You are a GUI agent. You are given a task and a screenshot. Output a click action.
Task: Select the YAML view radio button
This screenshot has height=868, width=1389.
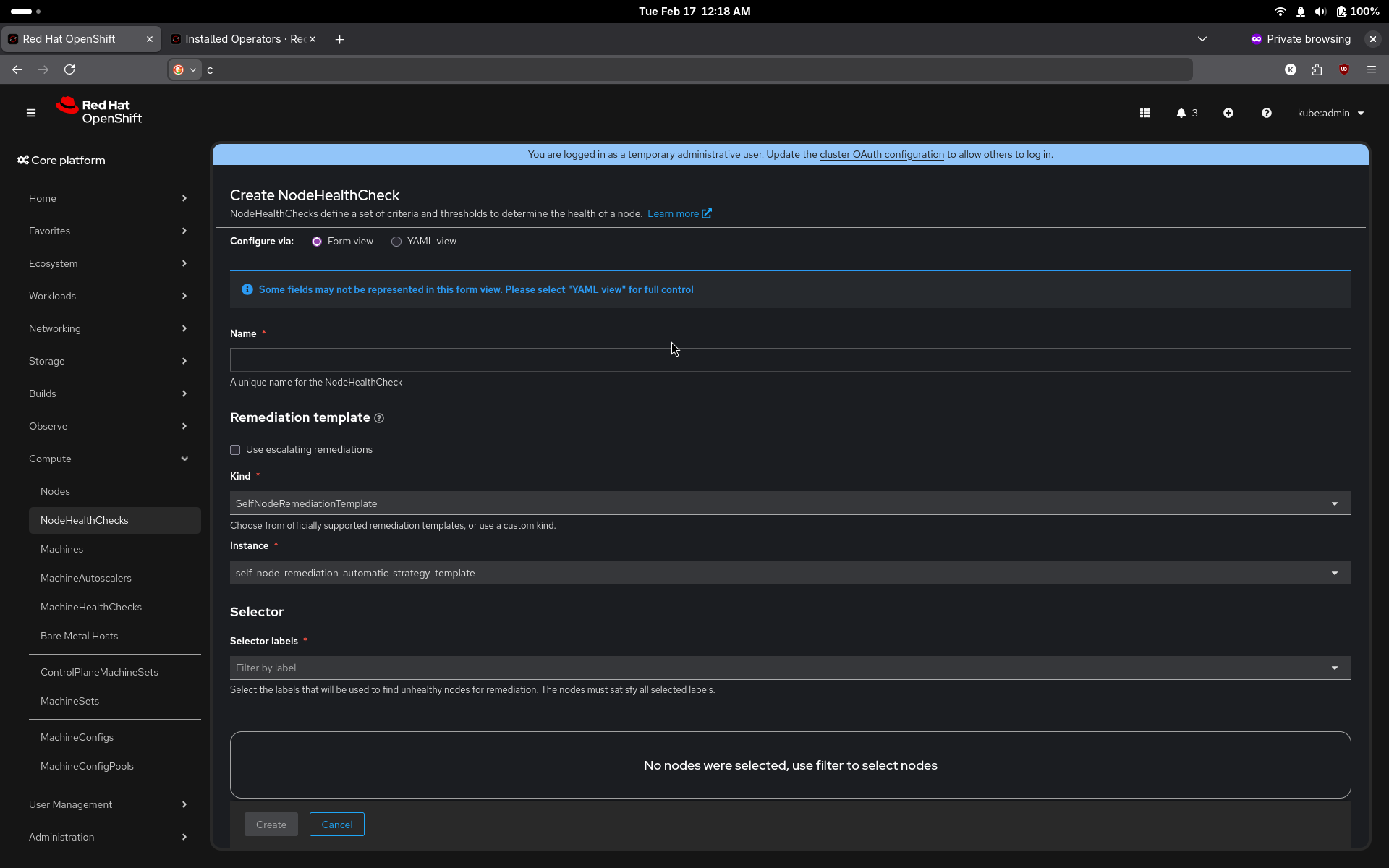pos(396,242)
